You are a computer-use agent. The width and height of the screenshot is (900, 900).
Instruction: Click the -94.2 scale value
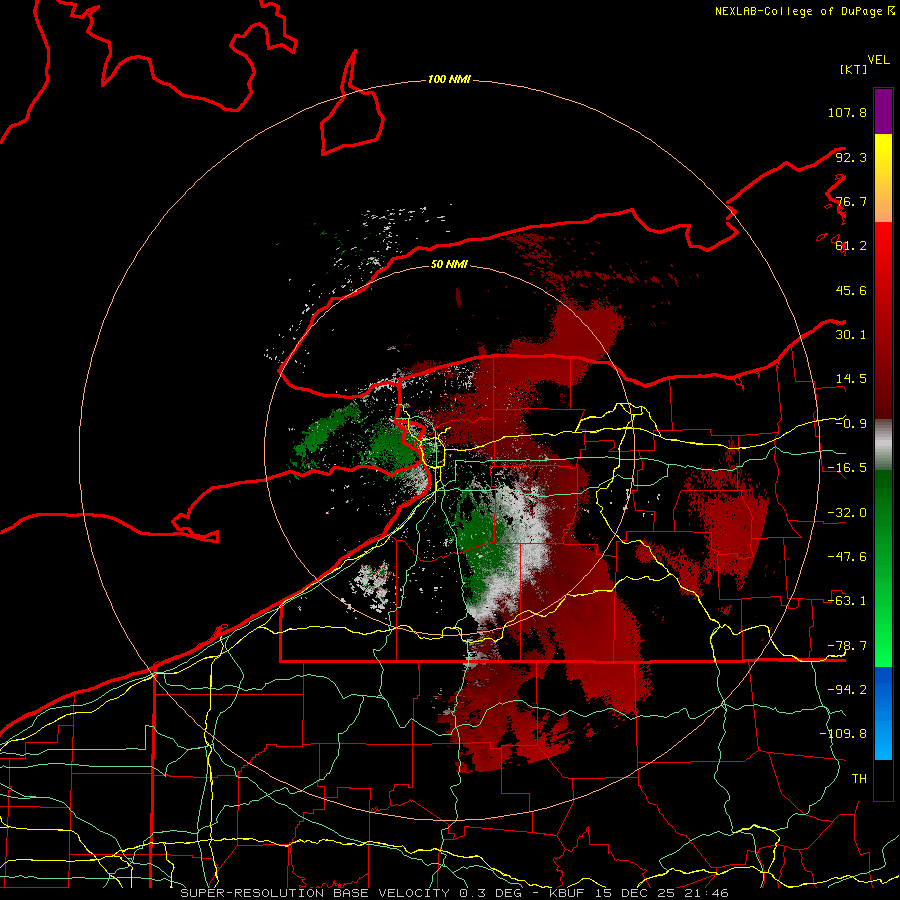(847, 690)
